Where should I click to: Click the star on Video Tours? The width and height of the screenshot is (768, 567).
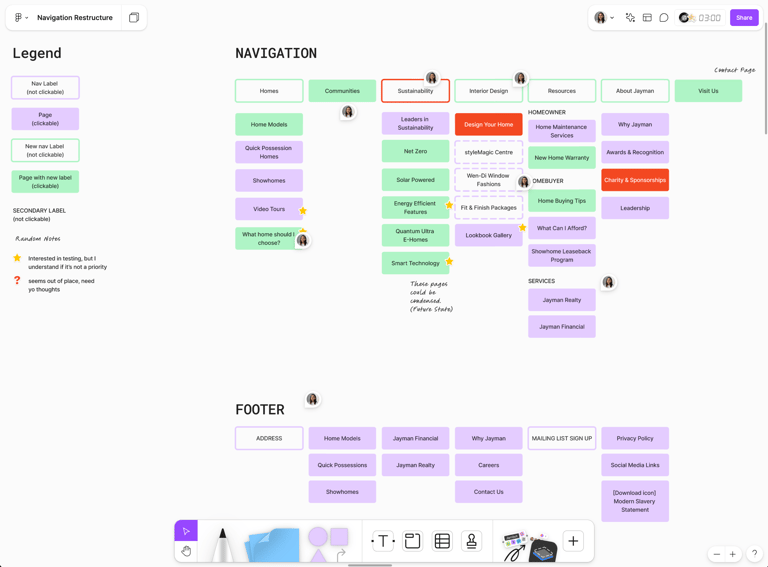[303, 211]
